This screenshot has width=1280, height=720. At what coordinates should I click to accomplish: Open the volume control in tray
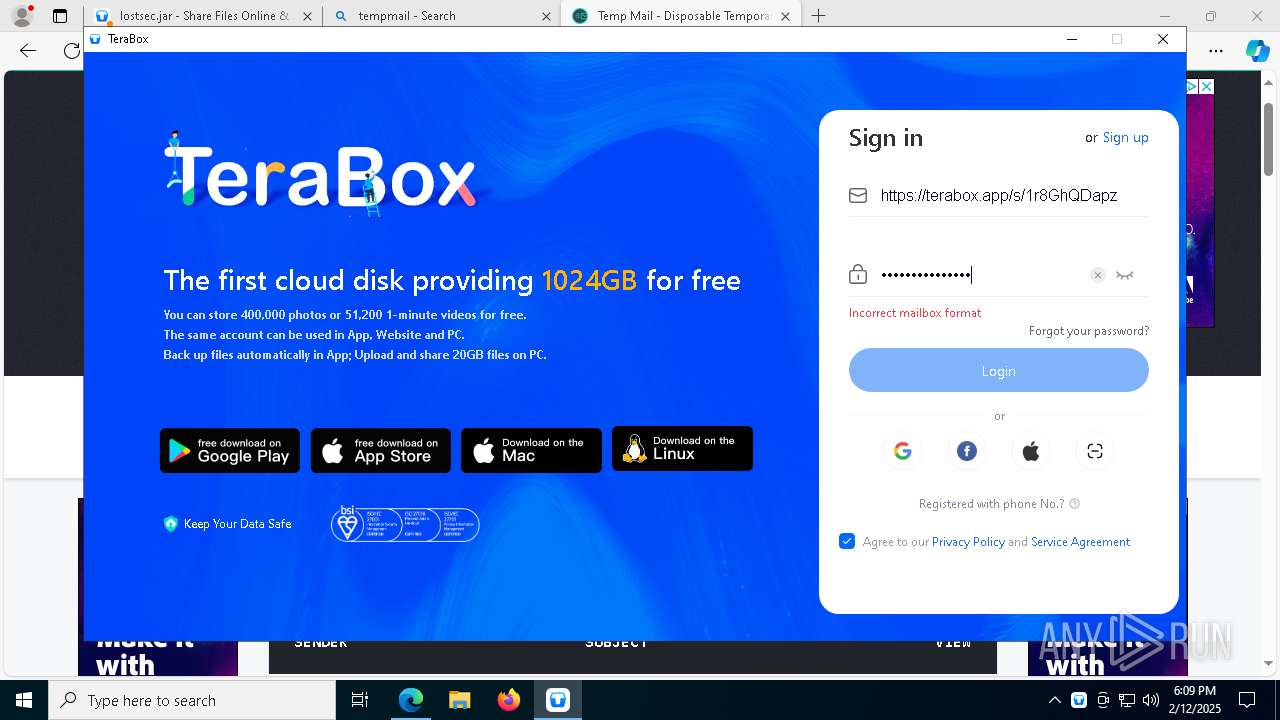tap(1151, 700)
